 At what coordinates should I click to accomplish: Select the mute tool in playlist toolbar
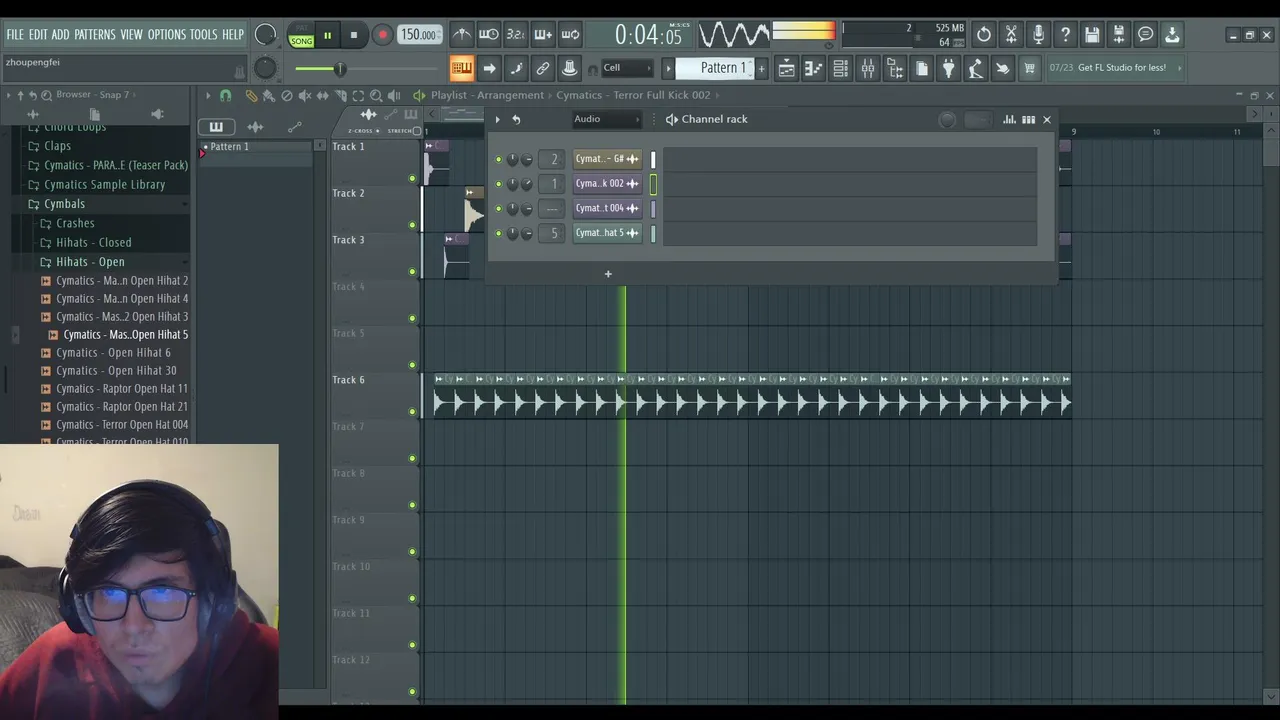(x=304, y=96)
